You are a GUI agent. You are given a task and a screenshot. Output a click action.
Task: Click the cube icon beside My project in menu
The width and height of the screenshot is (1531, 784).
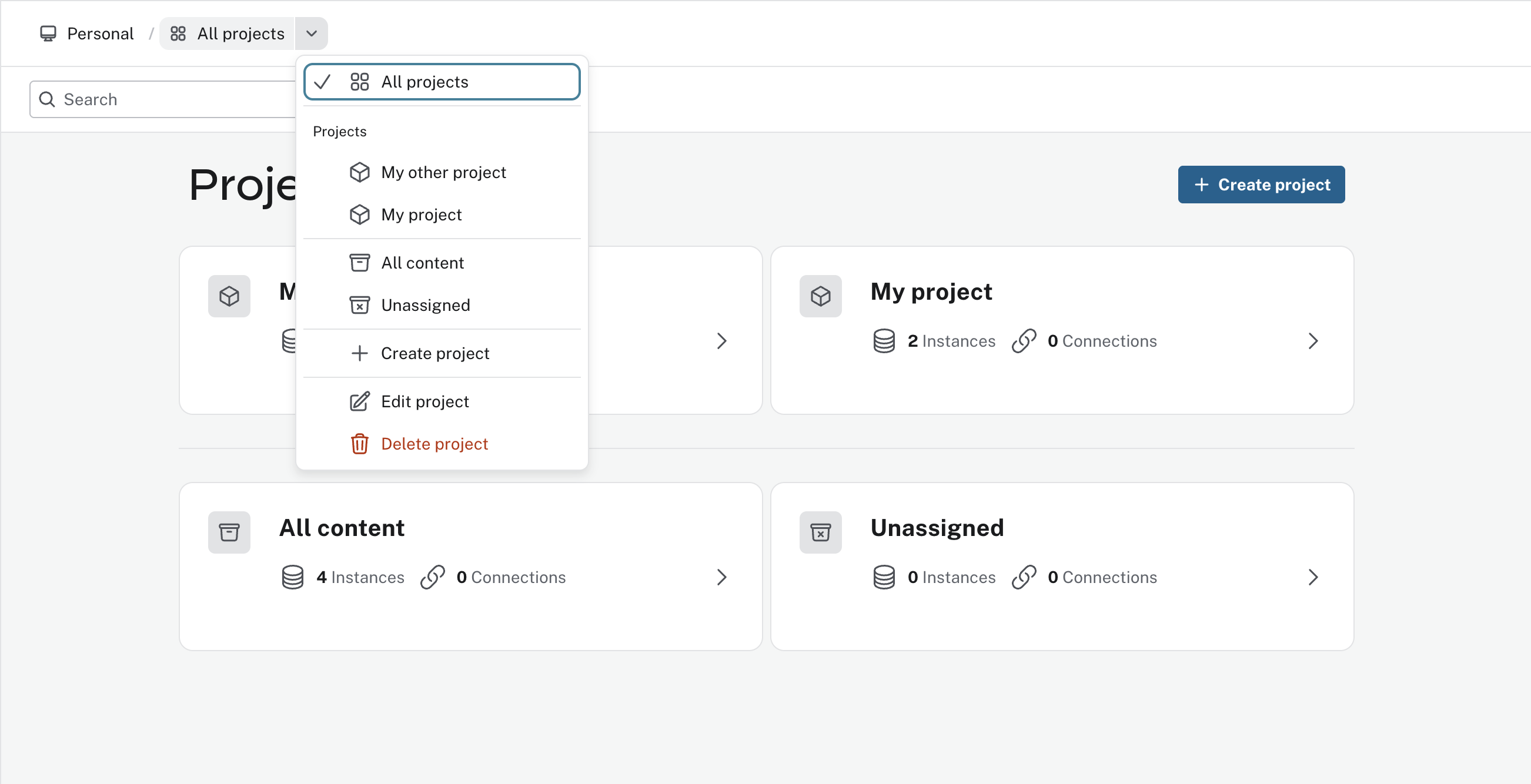tap(360, 215)
